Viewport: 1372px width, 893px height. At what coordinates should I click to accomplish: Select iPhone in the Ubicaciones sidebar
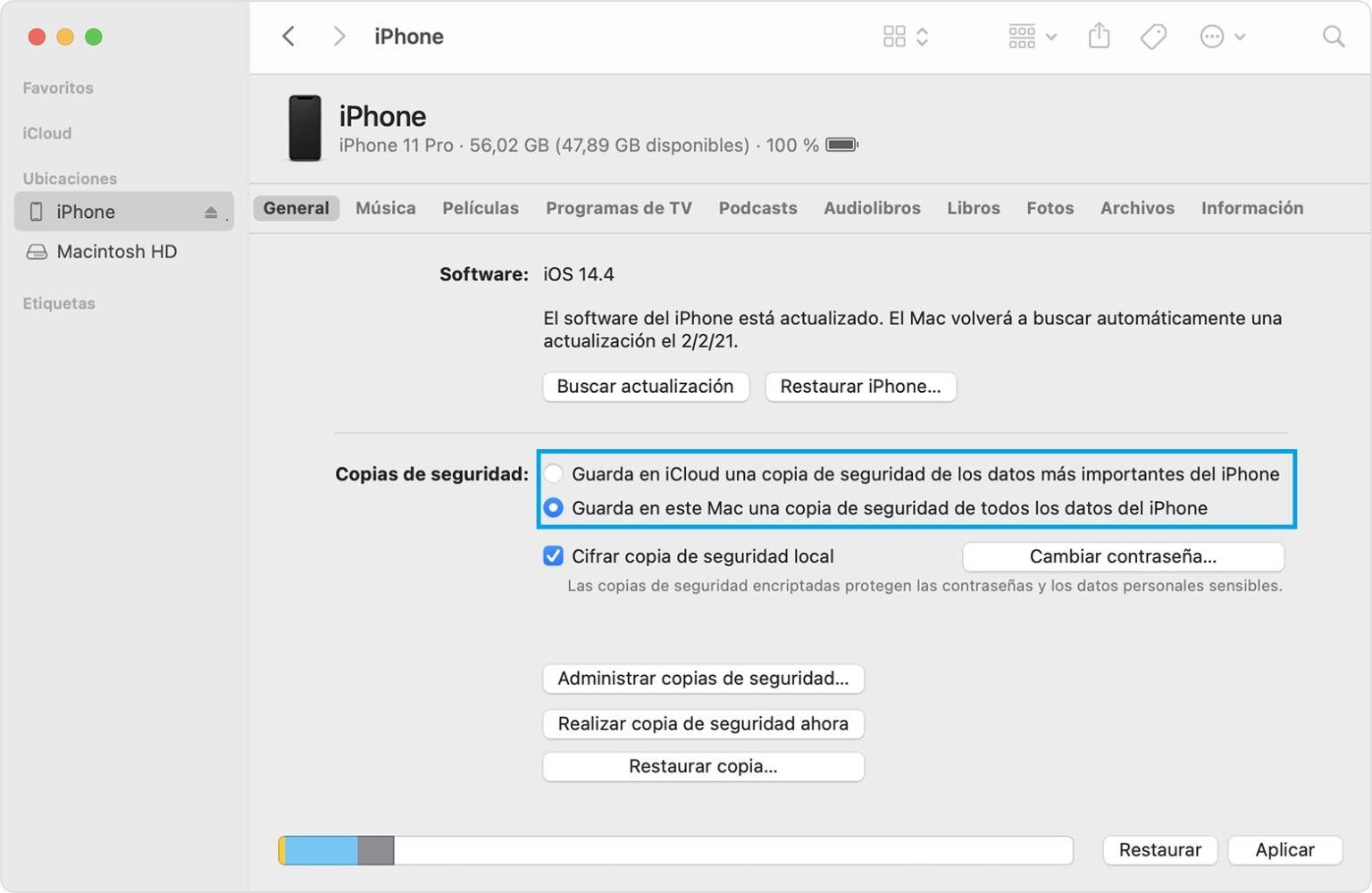pyautogui.click(x=123, y=212)
